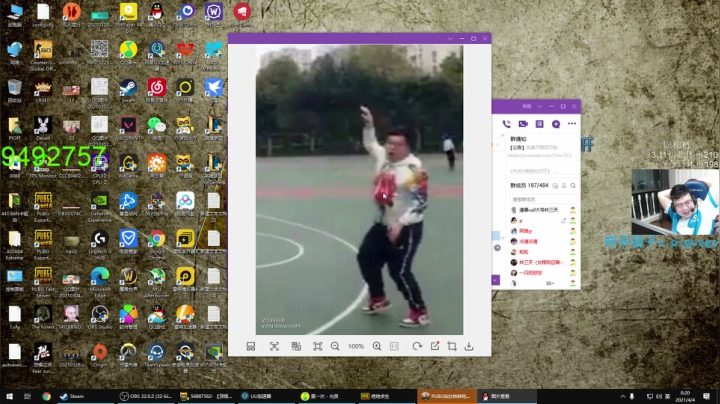Open the notification center on the taskbar
720x404 pixels.
click(706, 396)
